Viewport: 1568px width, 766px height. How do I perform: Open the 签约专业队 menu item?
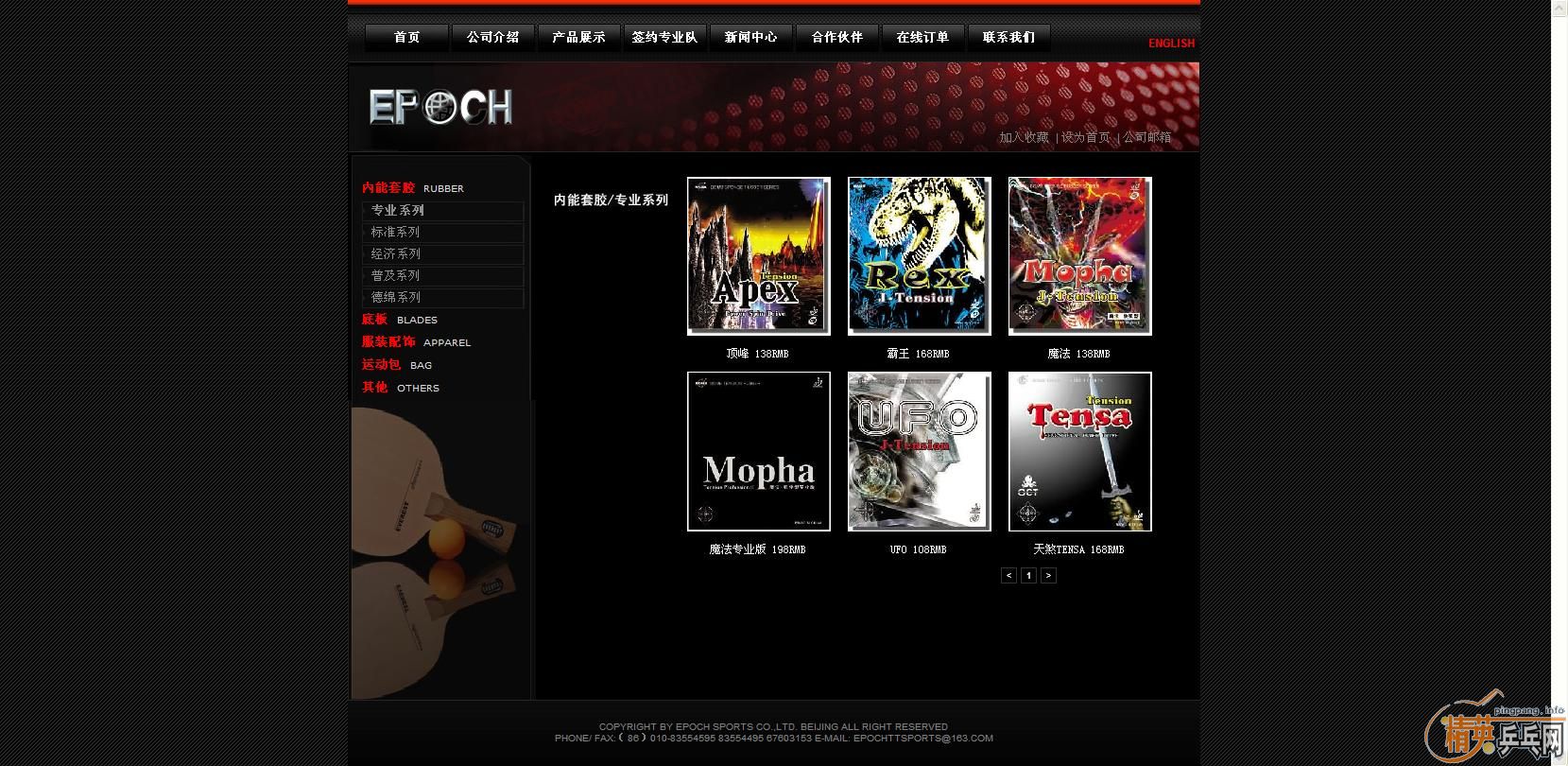pyautogui.click(x=664, y=38)
